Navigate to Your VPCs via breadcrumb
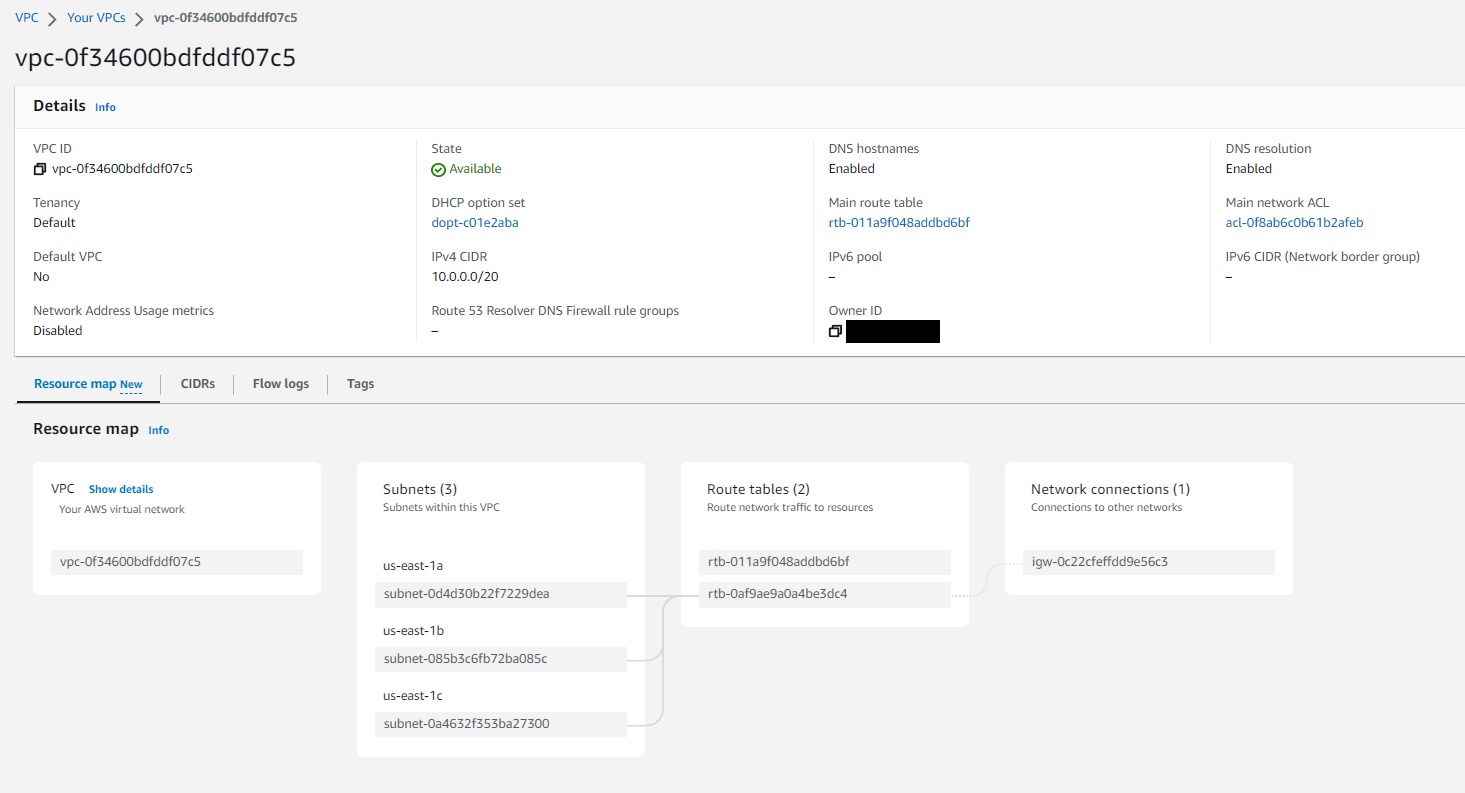The width and height of the screenshot is (1465, 793). (x=96, y=17)
